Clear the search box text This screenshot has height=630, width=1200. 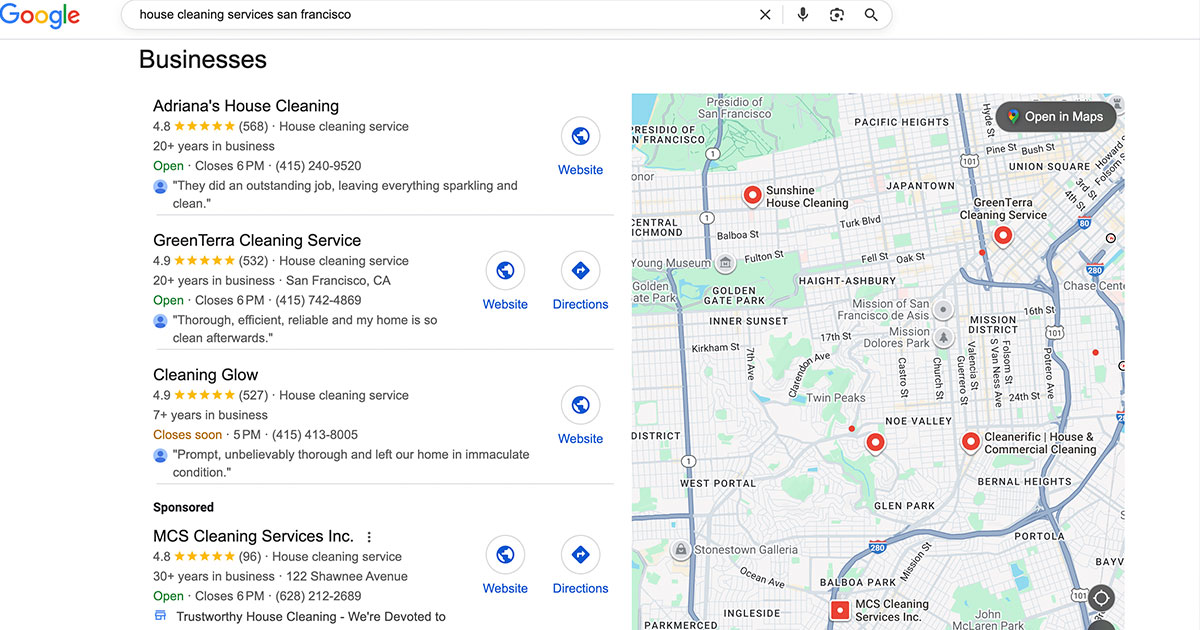765,15
